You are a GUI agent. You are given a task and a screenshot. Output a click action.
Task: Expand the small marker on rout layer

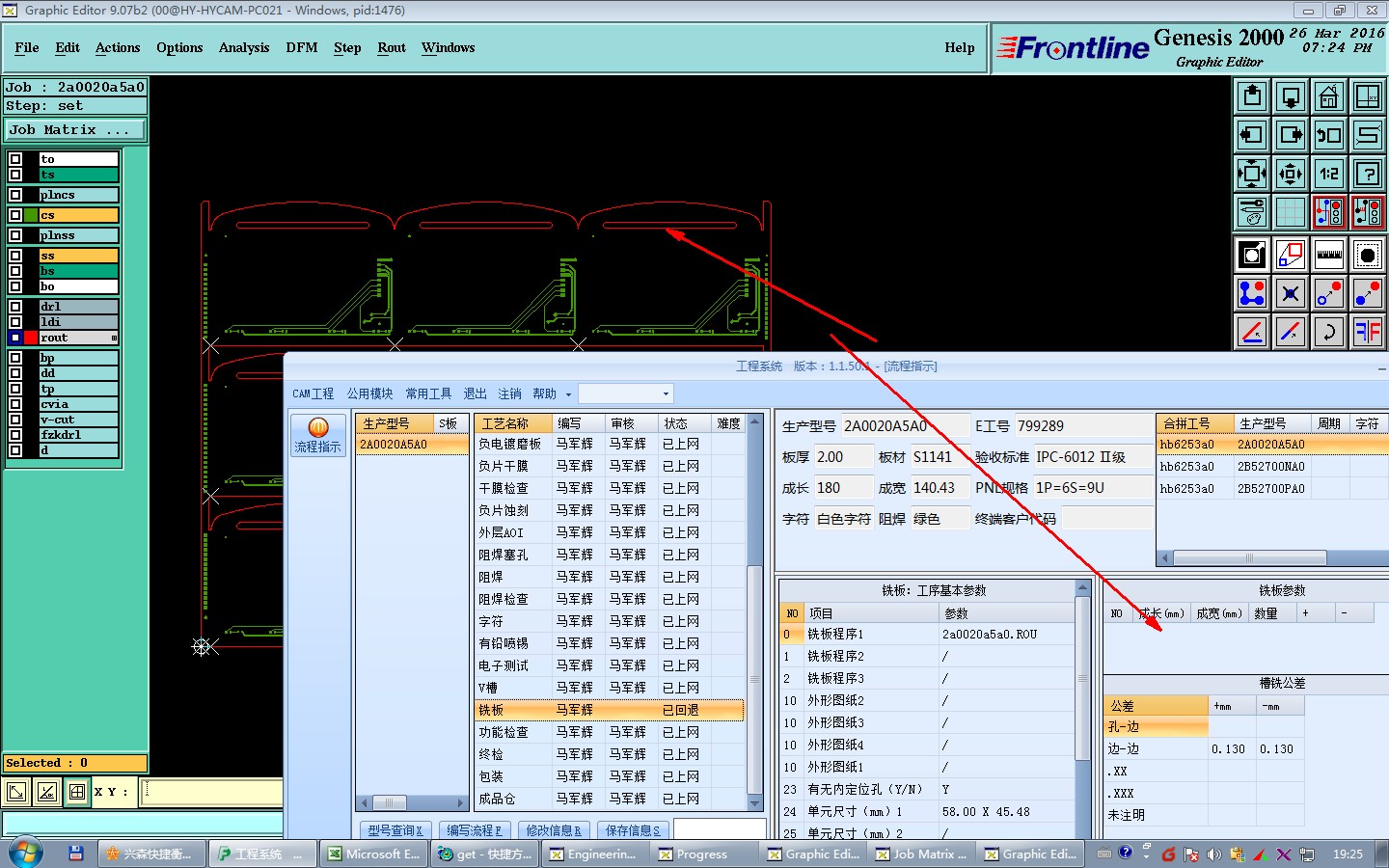[114, 338]
